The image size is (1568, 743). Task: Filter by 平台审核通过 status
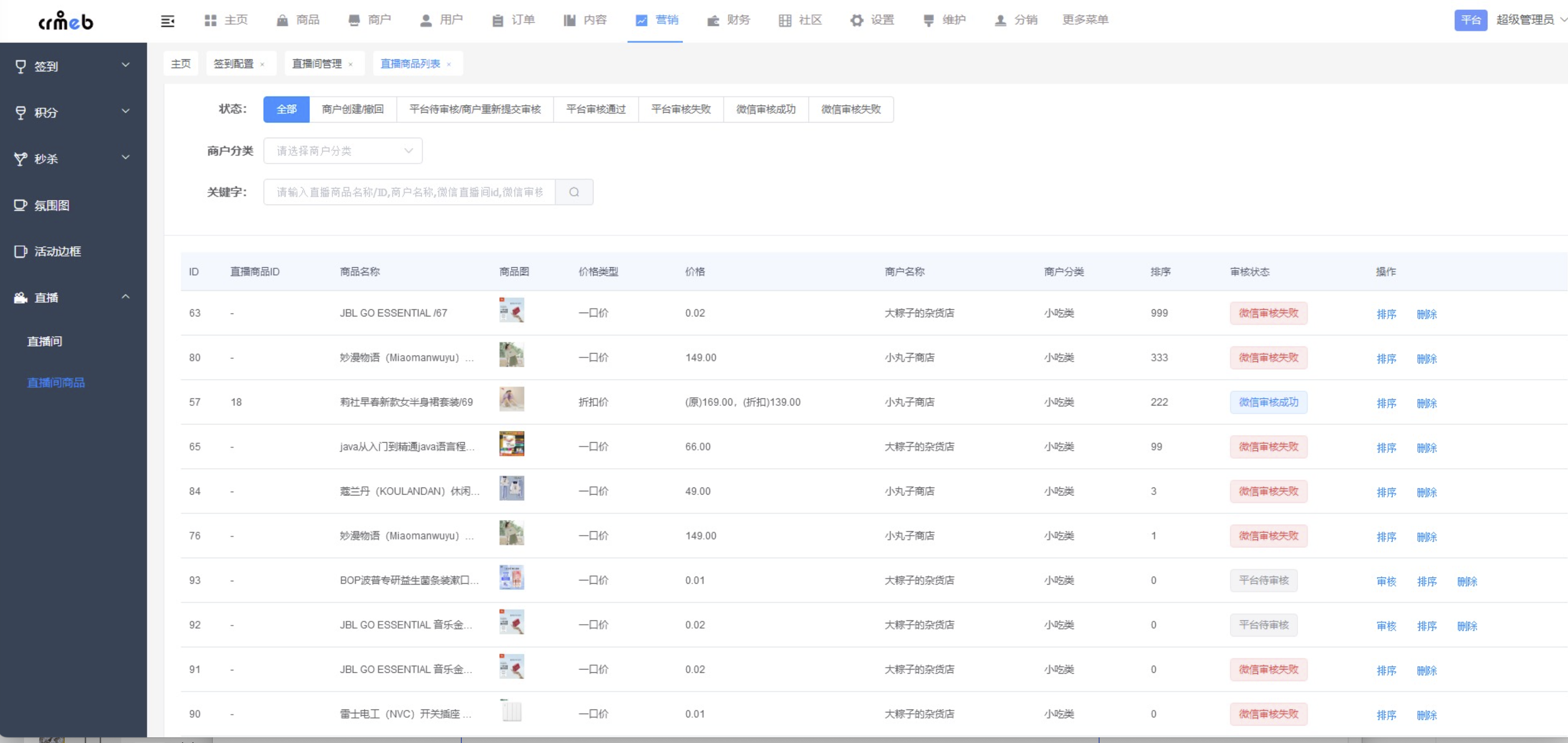pos(596,109)
